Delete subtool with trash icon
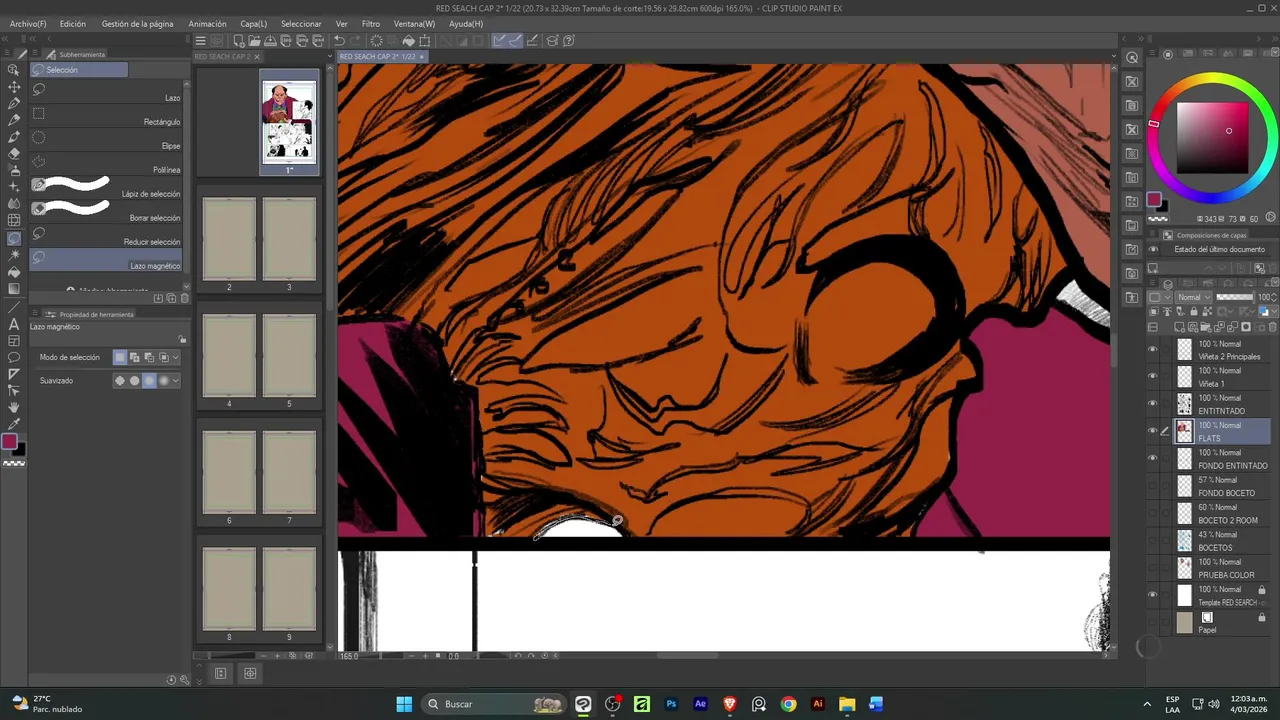The image size is (1280, 720). click(x=184, y=298)
